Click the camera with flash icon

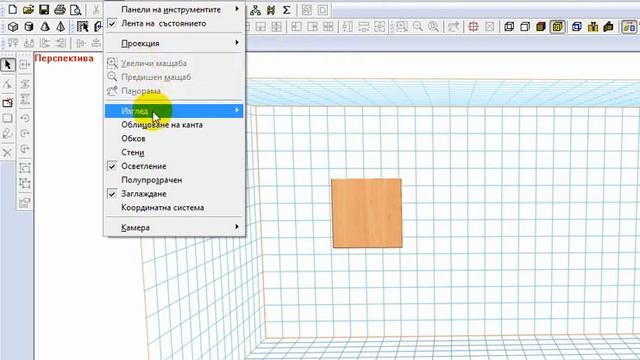coord(7,102)
